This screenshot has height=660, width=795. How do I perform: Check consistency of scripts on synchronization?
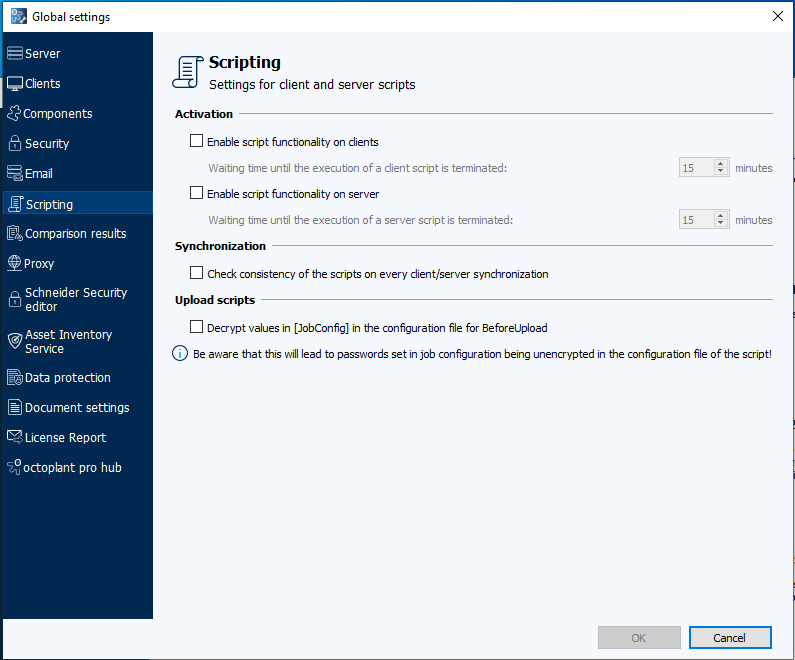click(196, 273)
